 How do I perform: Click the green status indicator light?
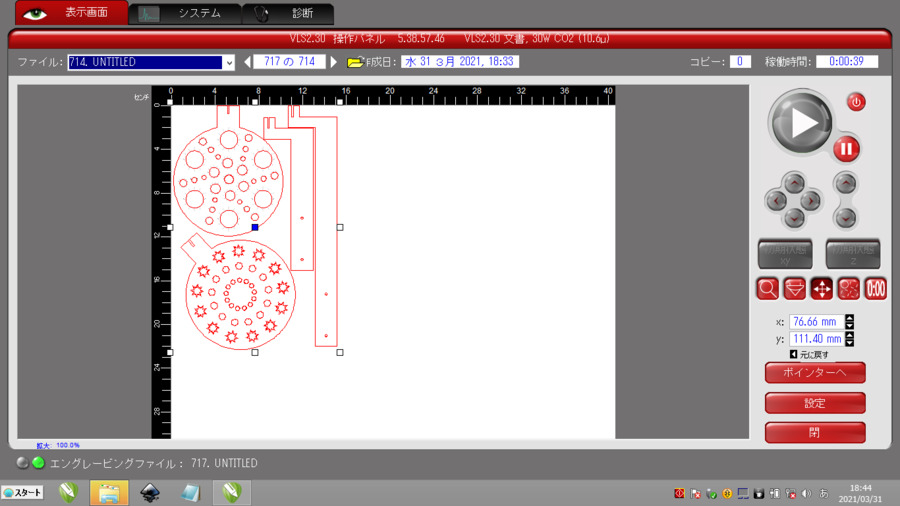point(38,462)
